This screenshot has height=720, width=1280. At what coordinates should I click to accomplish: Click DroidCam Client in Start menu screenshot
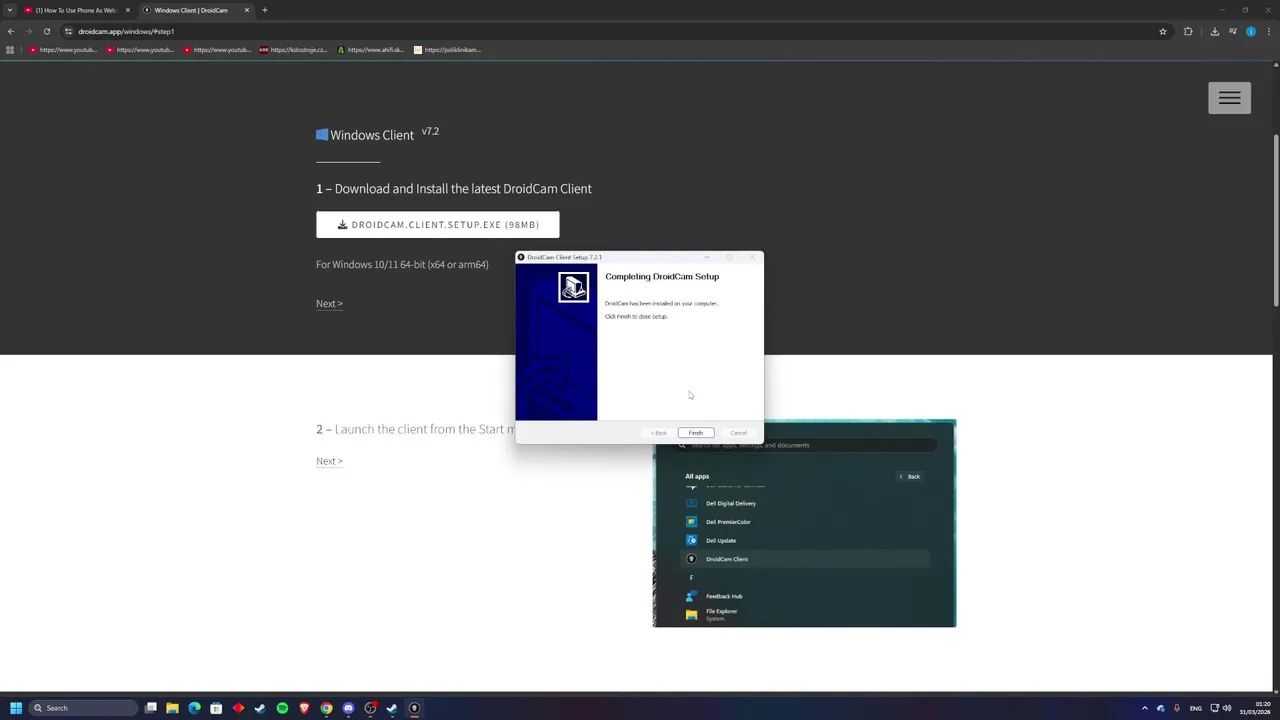805,559
